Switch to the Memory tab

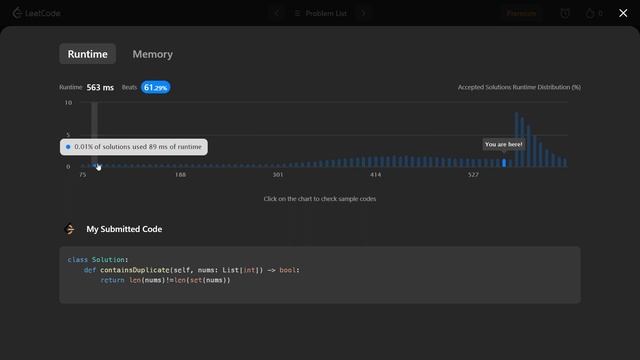[152, 54]
